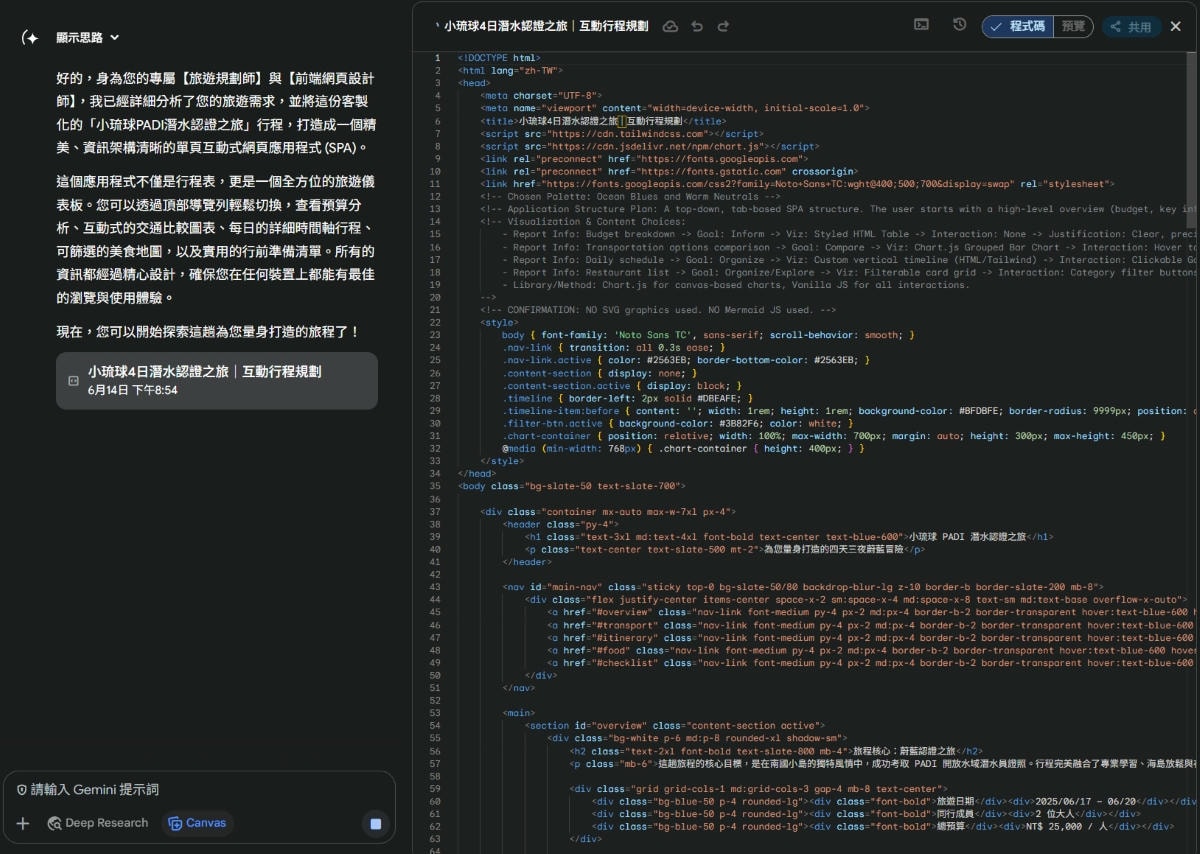
Task: Click the href="#food" anchor line
Action: (x=871, y=650)
